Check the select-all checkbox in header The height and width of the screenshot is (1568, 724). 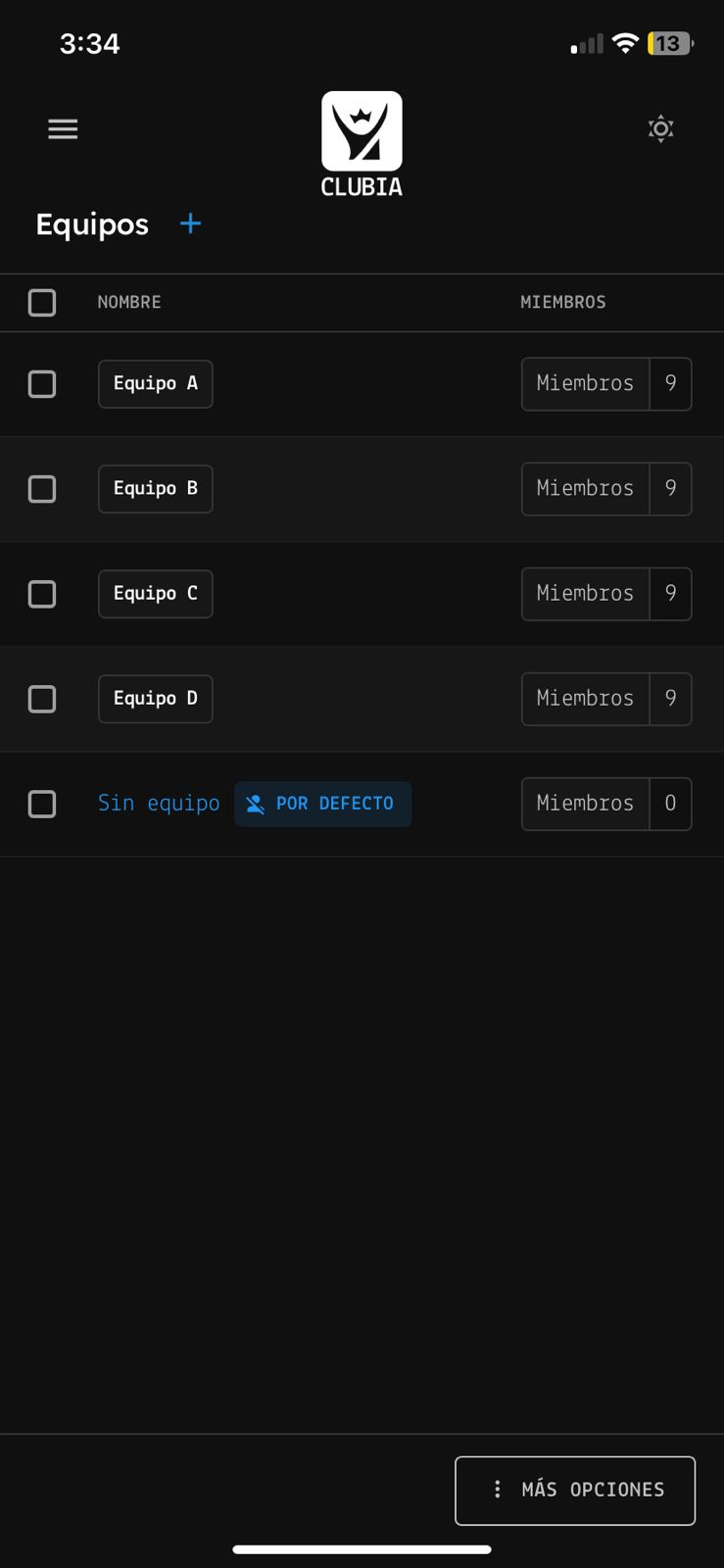click(42, 302)
